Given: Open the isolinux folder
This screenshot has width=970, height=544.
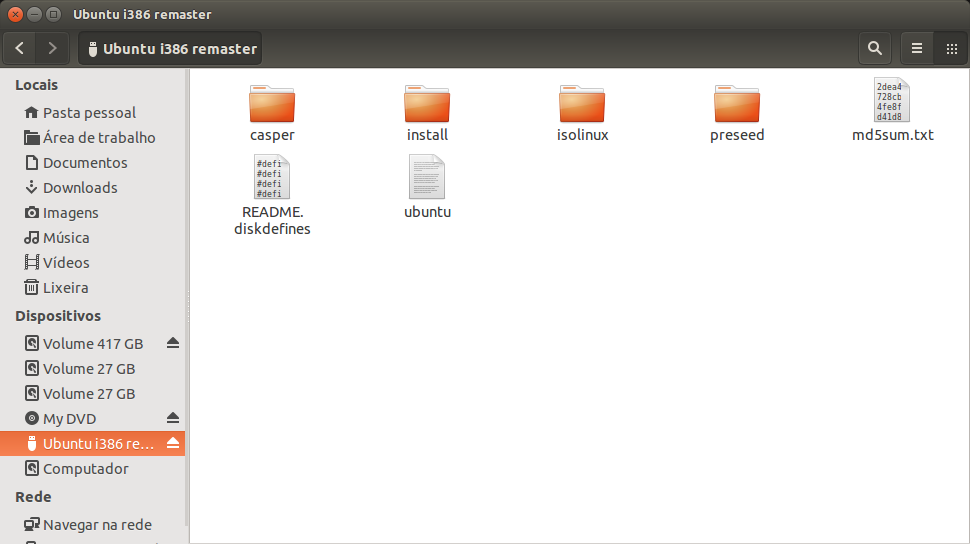Looking at the screenshot, I should pos(582,103).
